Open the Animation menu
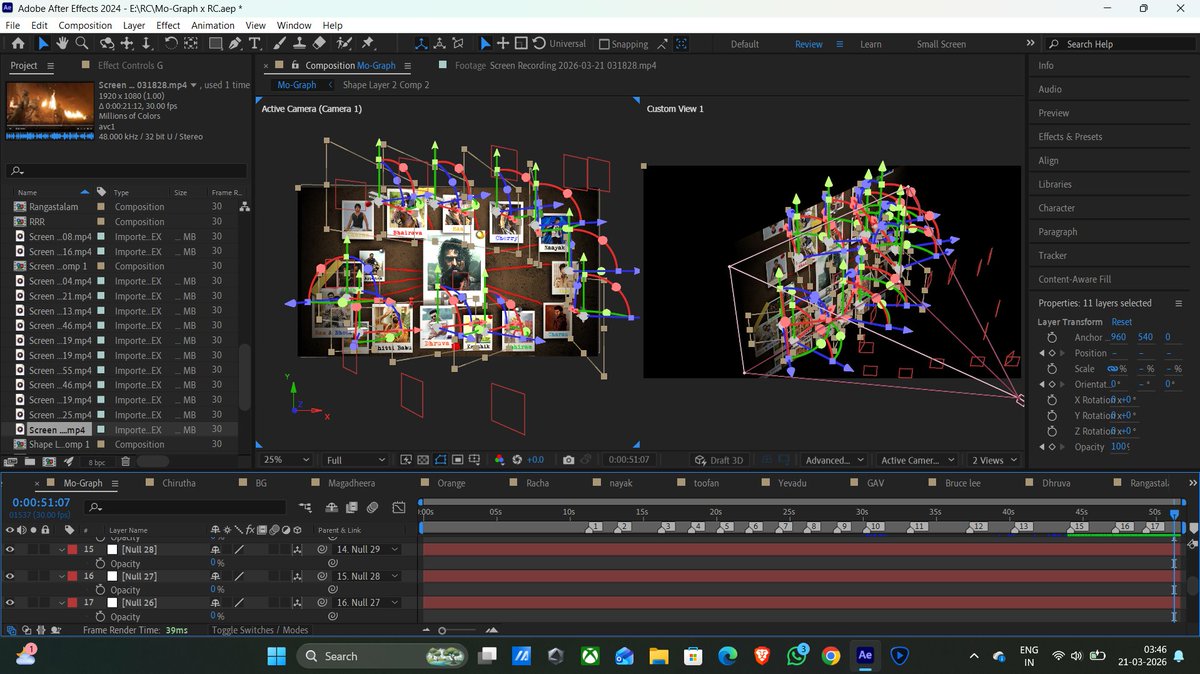Screen dimensions: 1200x674 click(213, 25)
